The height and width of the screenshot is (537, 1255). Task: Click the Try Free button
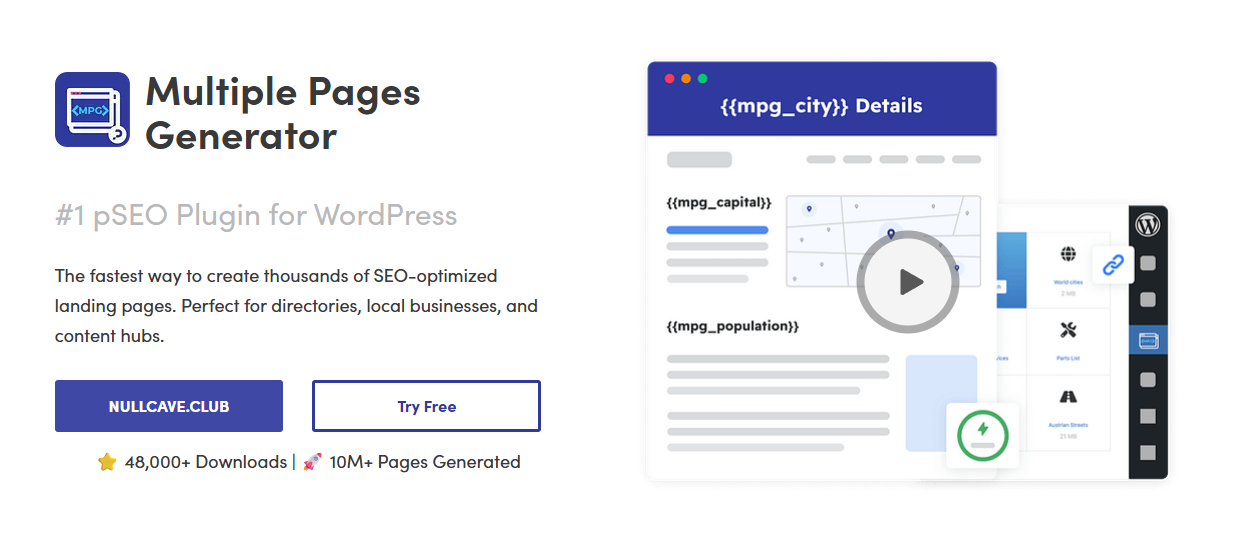[x=426, y=406]
